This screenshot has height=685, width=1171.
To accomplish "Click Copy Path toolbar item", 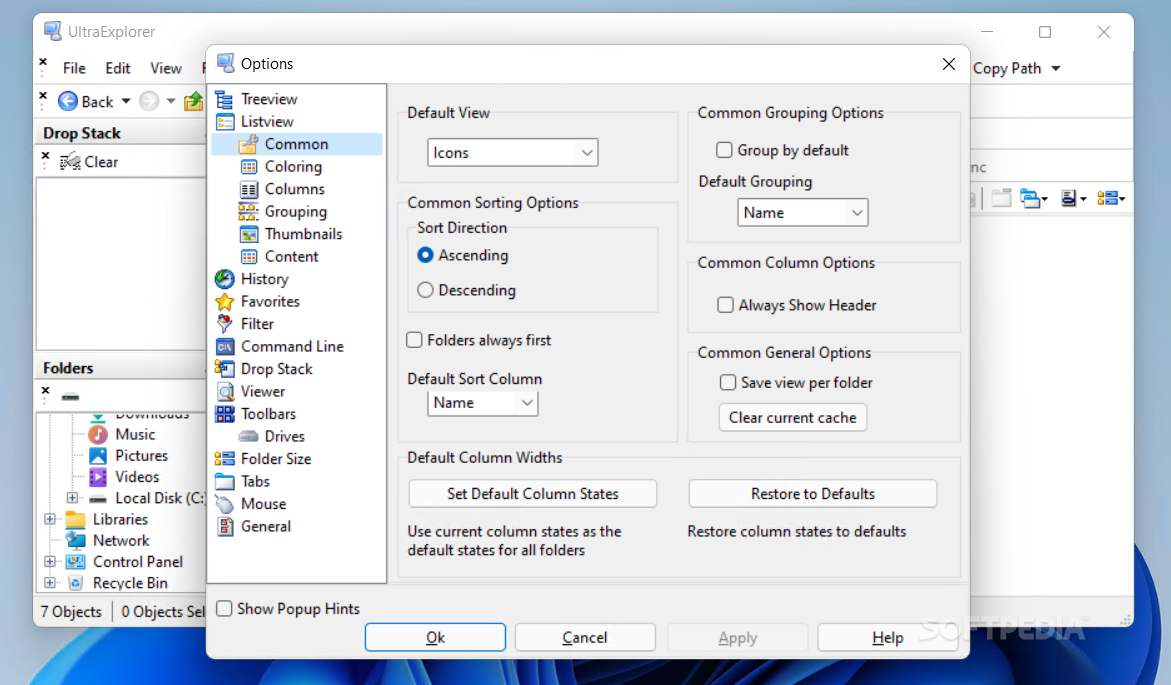I will coord(1007,68).
